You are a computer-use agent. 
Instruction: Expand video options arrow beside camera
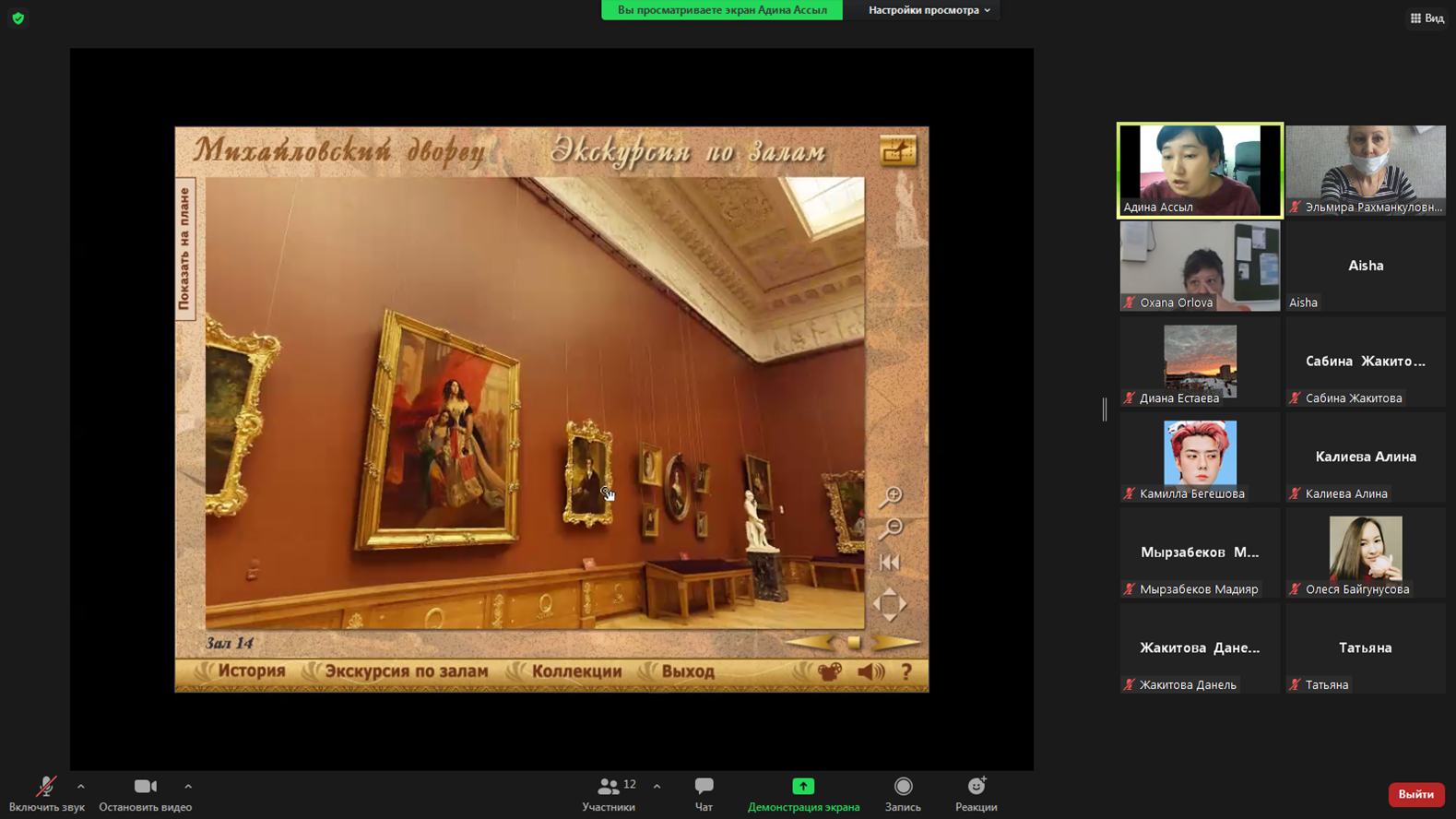188,787
